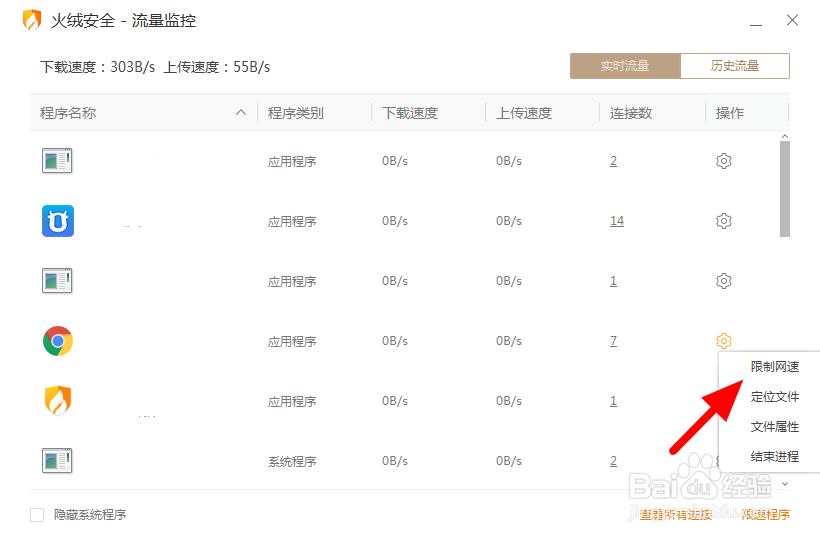Choose 结束进程 from the context menu
The height and width of the screenshot is (540, 820).
point(775,457)
